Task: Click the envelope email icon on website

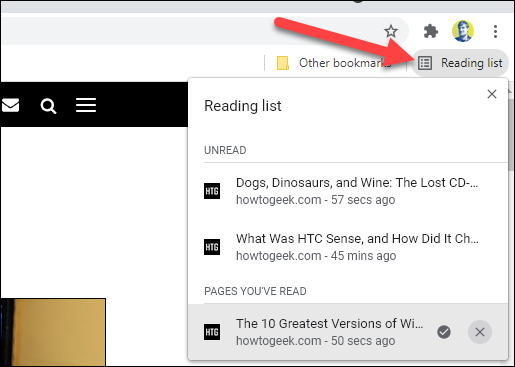Action: (x=10, y=105)
